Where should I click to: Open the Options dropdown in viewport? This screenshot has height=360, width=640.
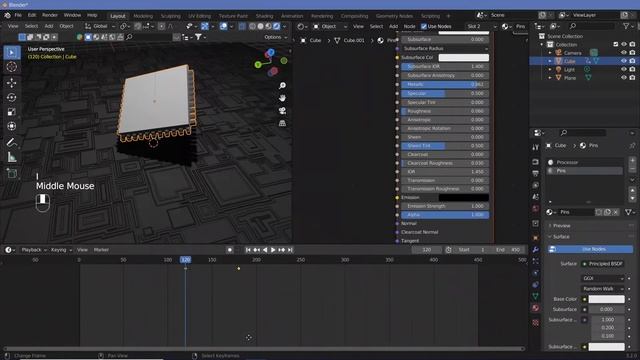point(276,37)
